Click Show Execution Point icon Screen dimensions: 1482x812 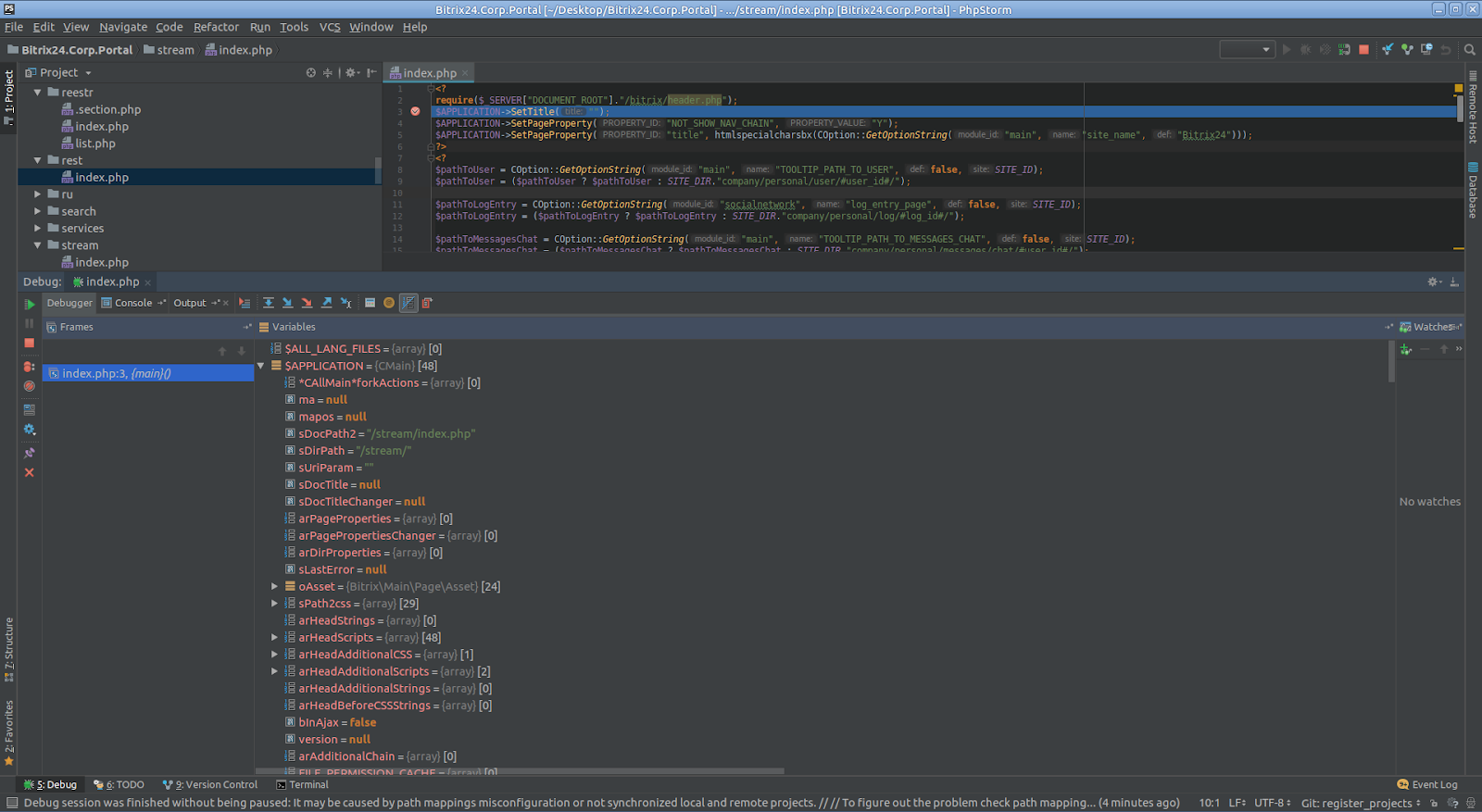[245, 303]
